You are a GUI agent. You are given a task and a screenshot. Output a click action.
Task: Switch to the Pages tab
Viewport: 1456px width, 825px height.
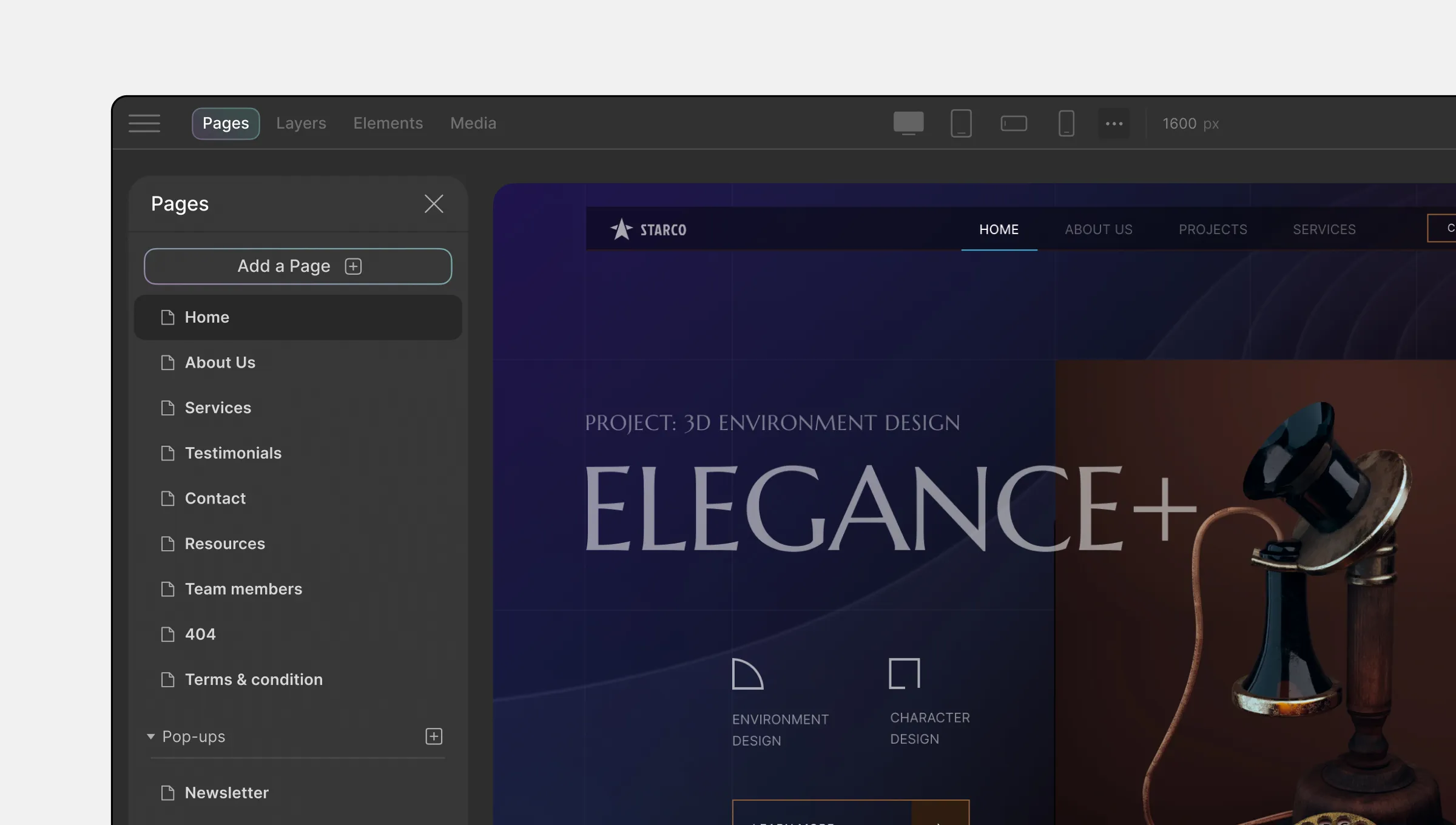[226, 123]
